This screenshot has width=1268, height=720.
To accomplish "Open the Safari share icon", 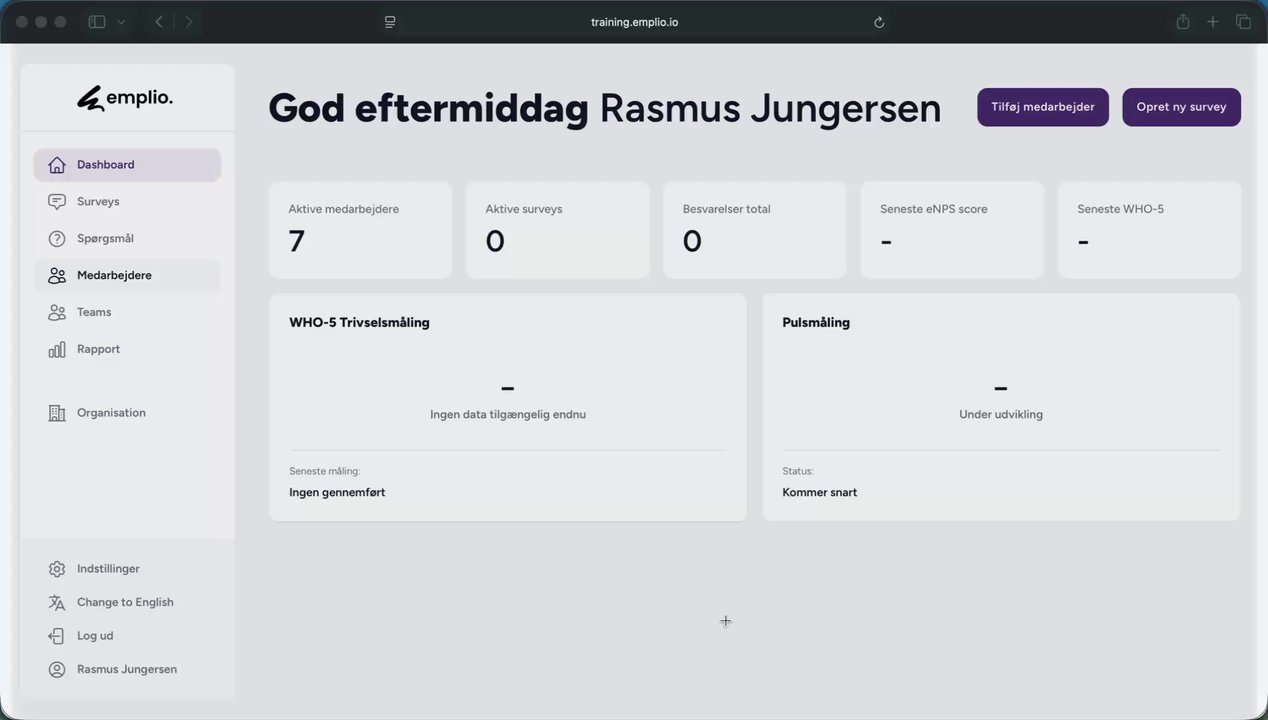I will 1183,22.
